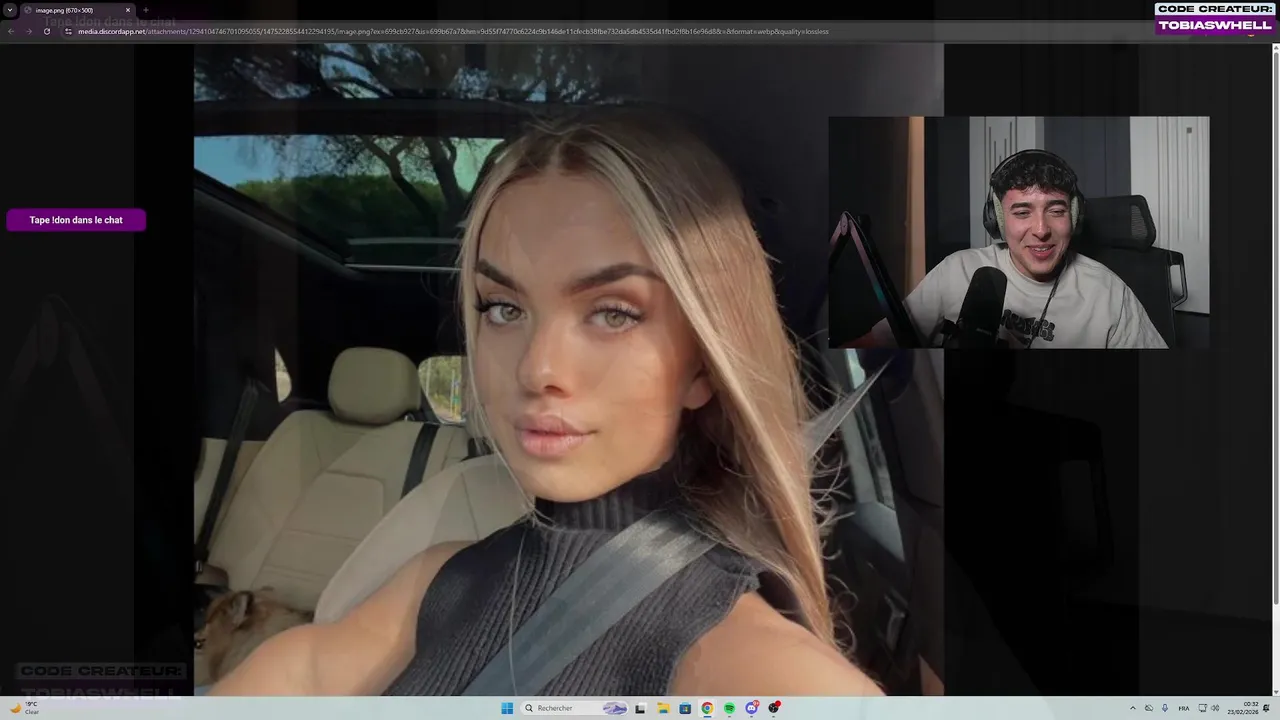
Task: Open Microsoft Store from the taskbar
Action: coord(685,708)
